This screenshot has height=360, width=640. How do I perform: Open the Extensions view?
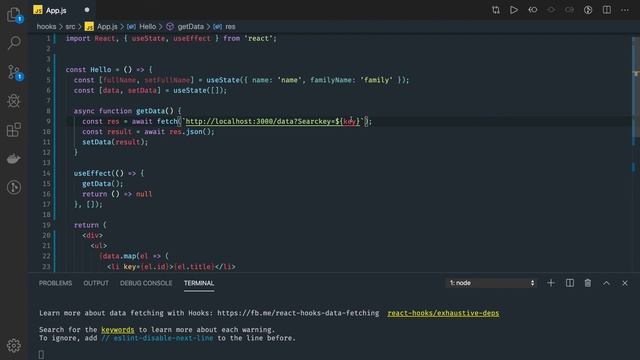coord(14,130)
